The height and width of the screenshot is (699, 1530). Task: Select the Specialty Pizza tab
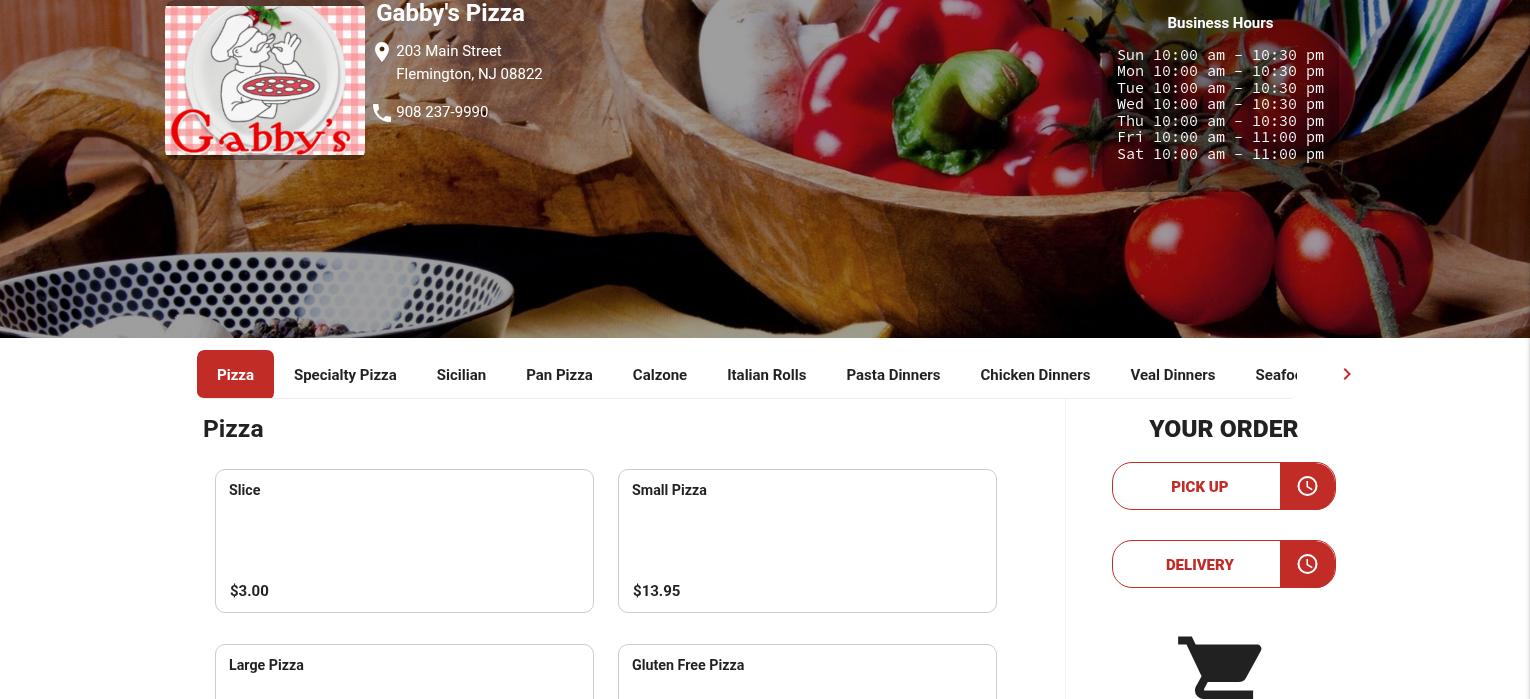[345, 374]
